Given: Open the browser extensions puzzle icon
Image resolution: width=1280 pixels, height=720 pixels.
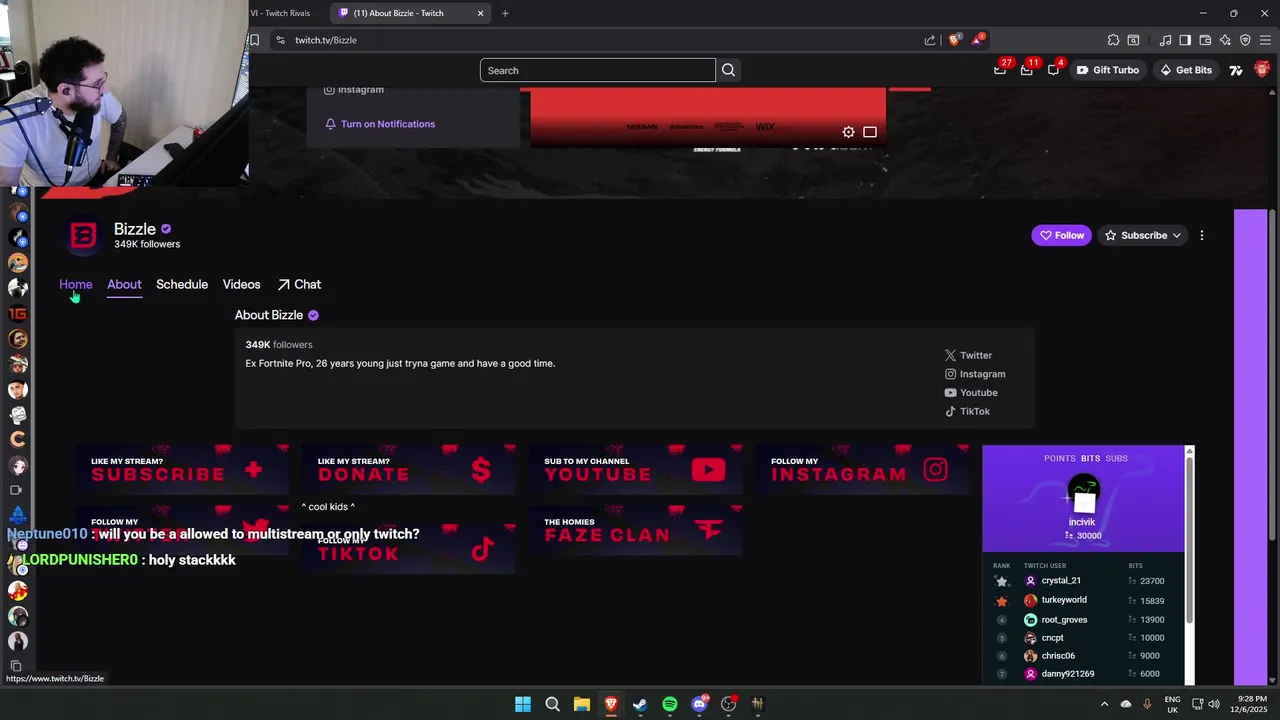Looking at the screenshot, I should 1113,40.
